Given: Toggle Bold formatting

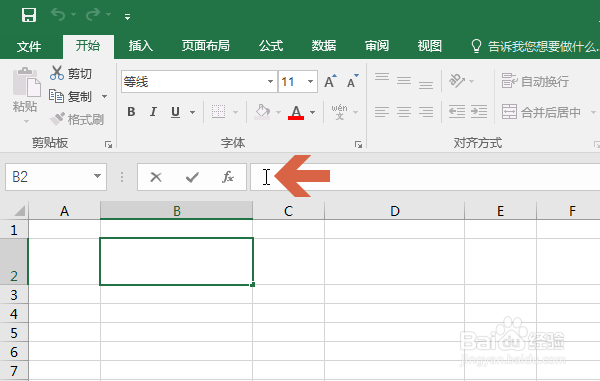Looking at the screenshot, I should pyautogui.click(x=131, y=112).
